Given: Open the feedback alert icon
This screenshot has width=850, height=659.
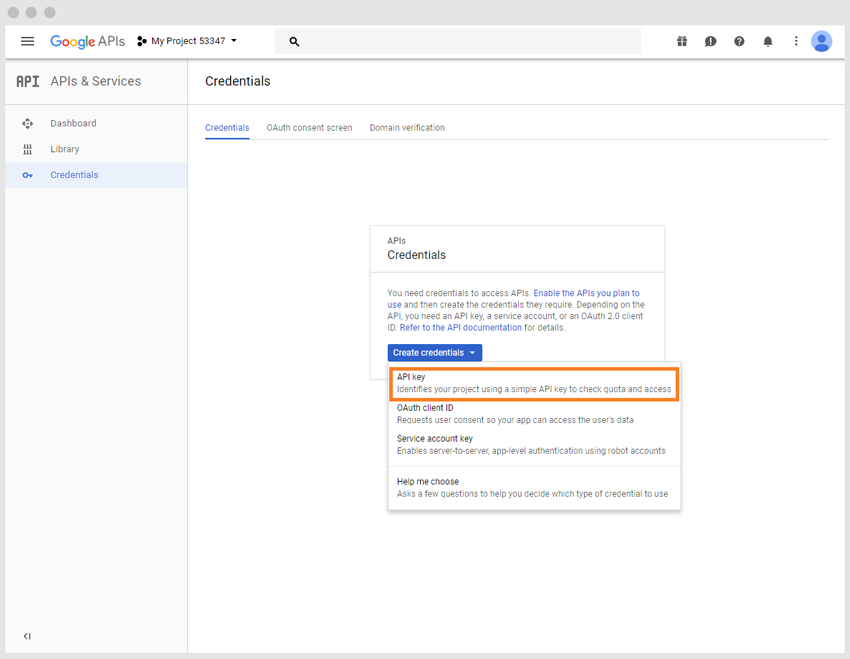Looking at the screenshot, I should point(710,41).
